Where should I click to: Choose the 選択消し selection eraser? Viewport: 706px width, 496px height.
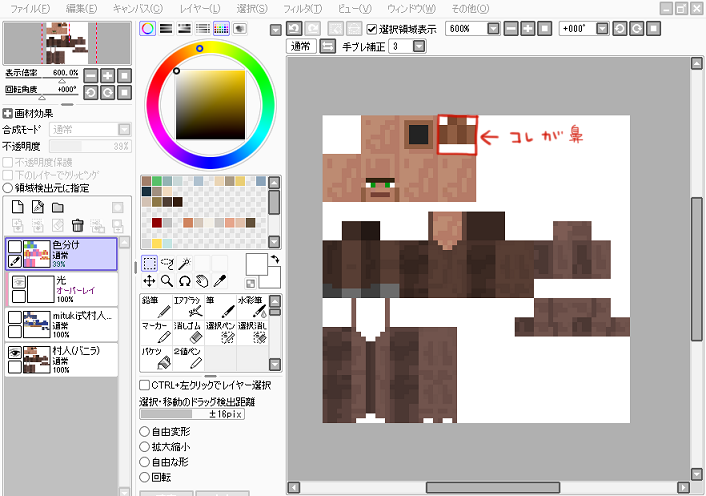click(x=252, y=333)
